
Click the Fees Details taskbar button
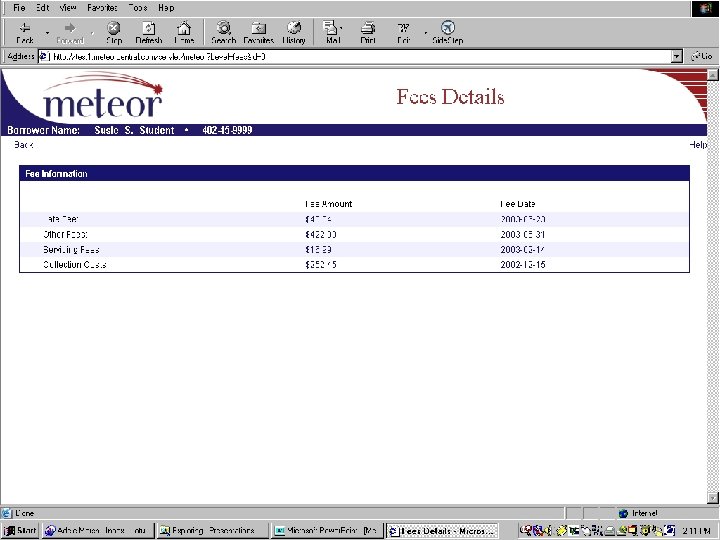pyautogui.click(x=442, y=531)
